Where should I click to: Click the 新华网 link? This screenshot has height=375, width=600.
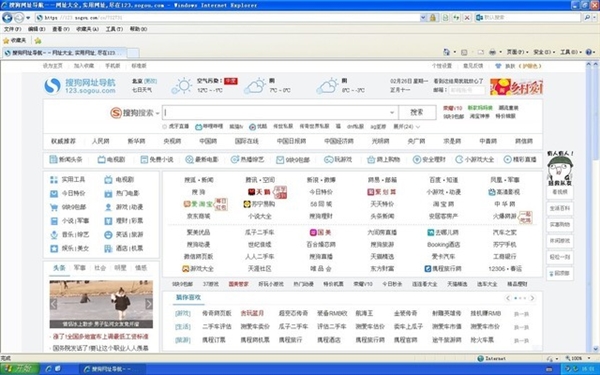tap(136, 141)
